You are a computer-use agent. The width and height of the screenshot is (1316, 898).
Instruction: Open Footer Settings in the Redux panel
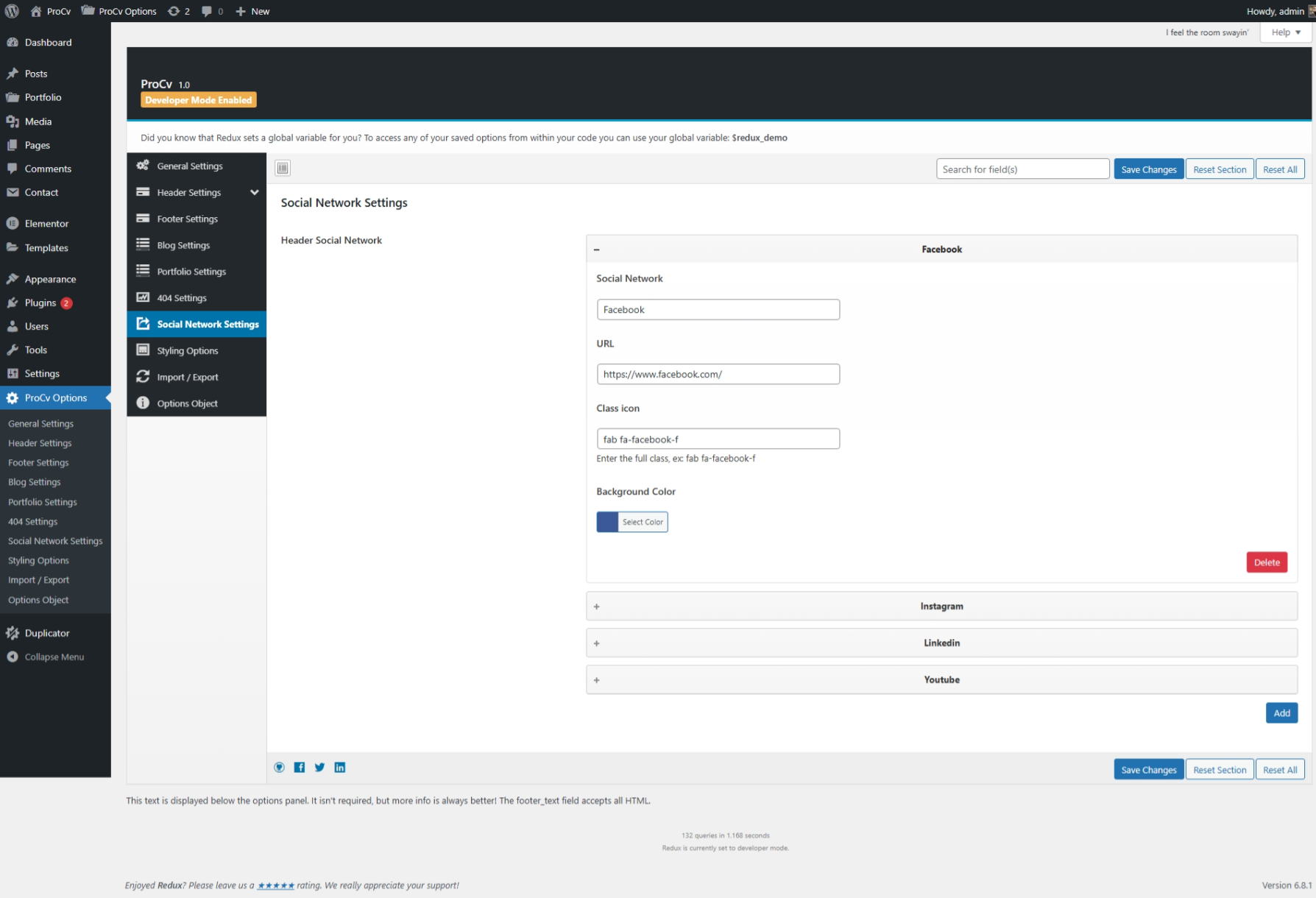click(x=197, y=219)
